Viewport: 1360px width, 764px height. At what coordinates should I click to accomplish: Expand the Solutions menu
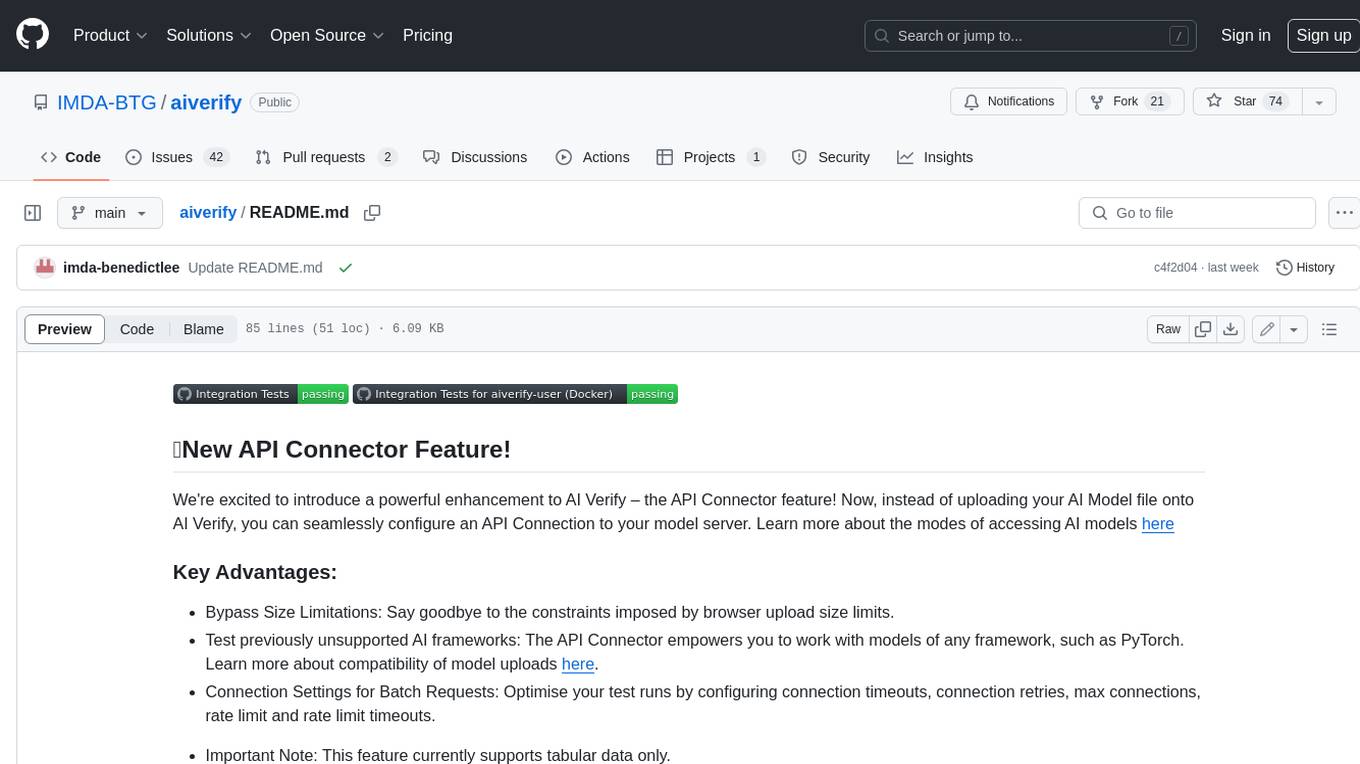[209, 35]
